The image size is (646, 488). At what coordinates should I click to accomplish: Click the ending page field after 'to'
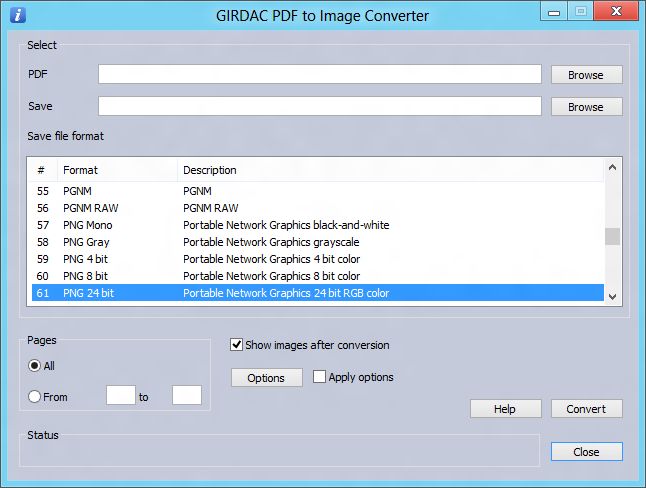point(187,395)
